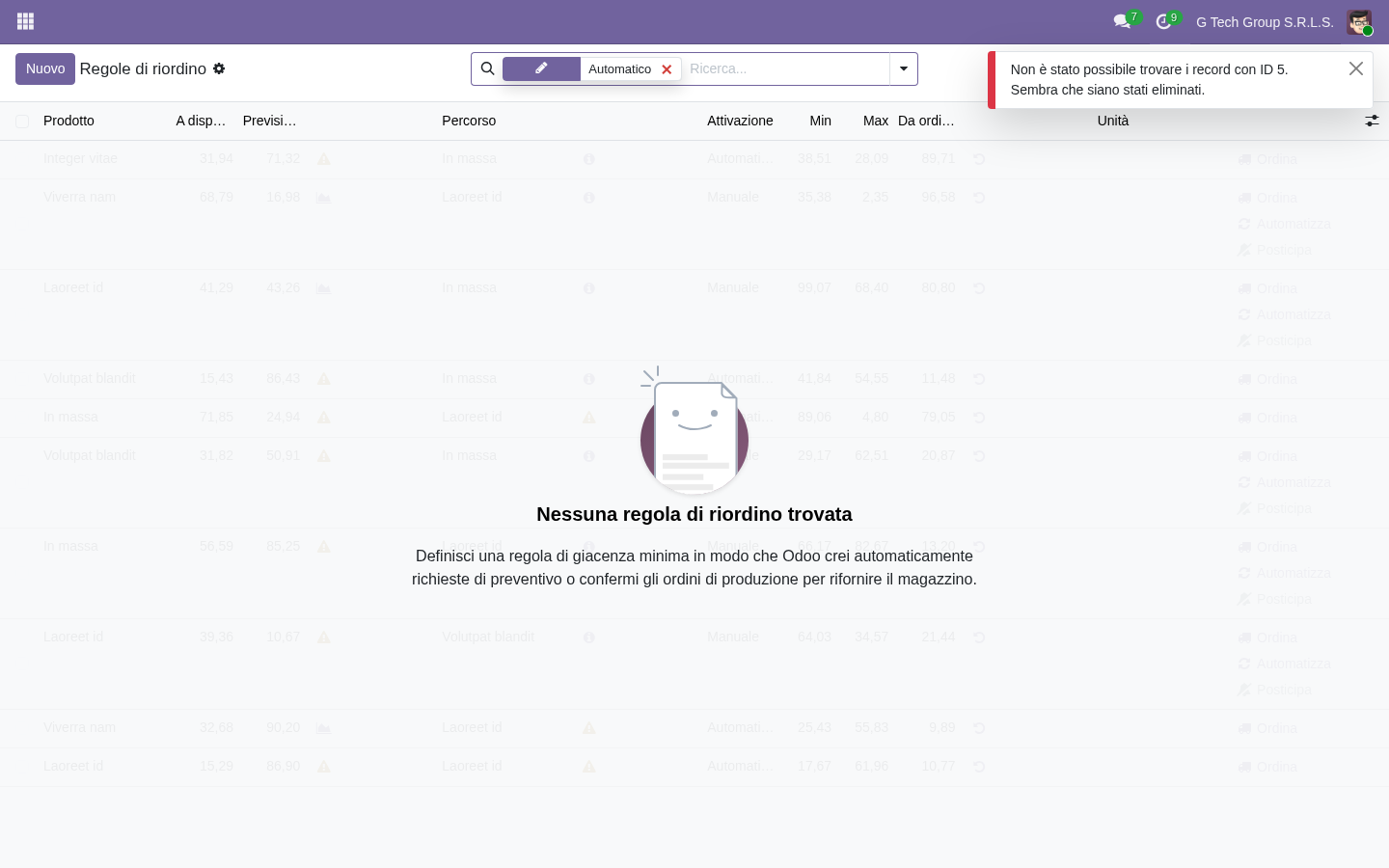The image size is (1389, 868).
Task: Toggle the search options dropdown arrow
Action: [x=904, y=68]
